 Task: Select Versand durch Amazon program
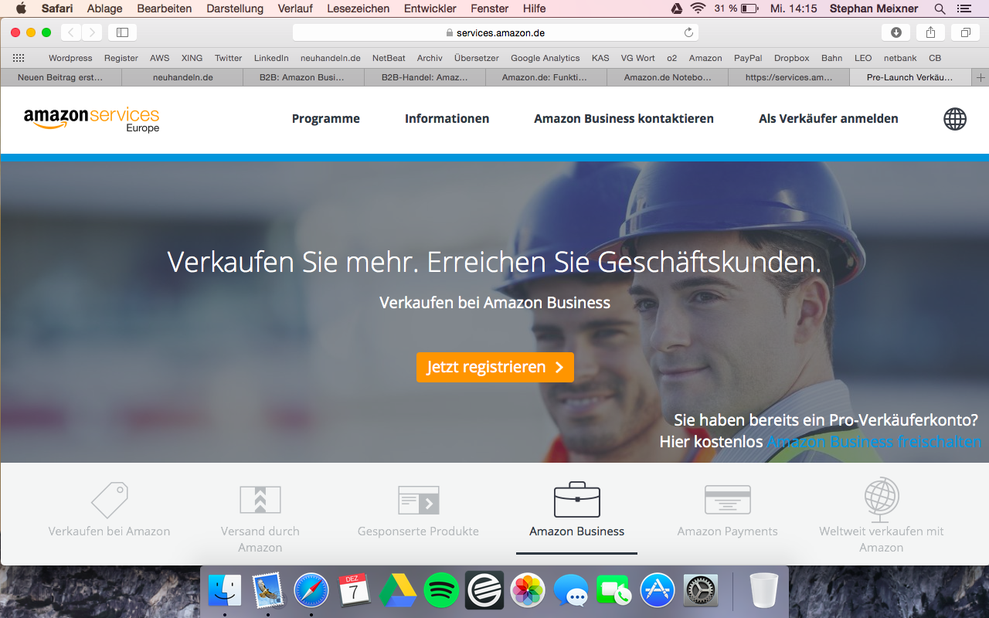point(260,518)
